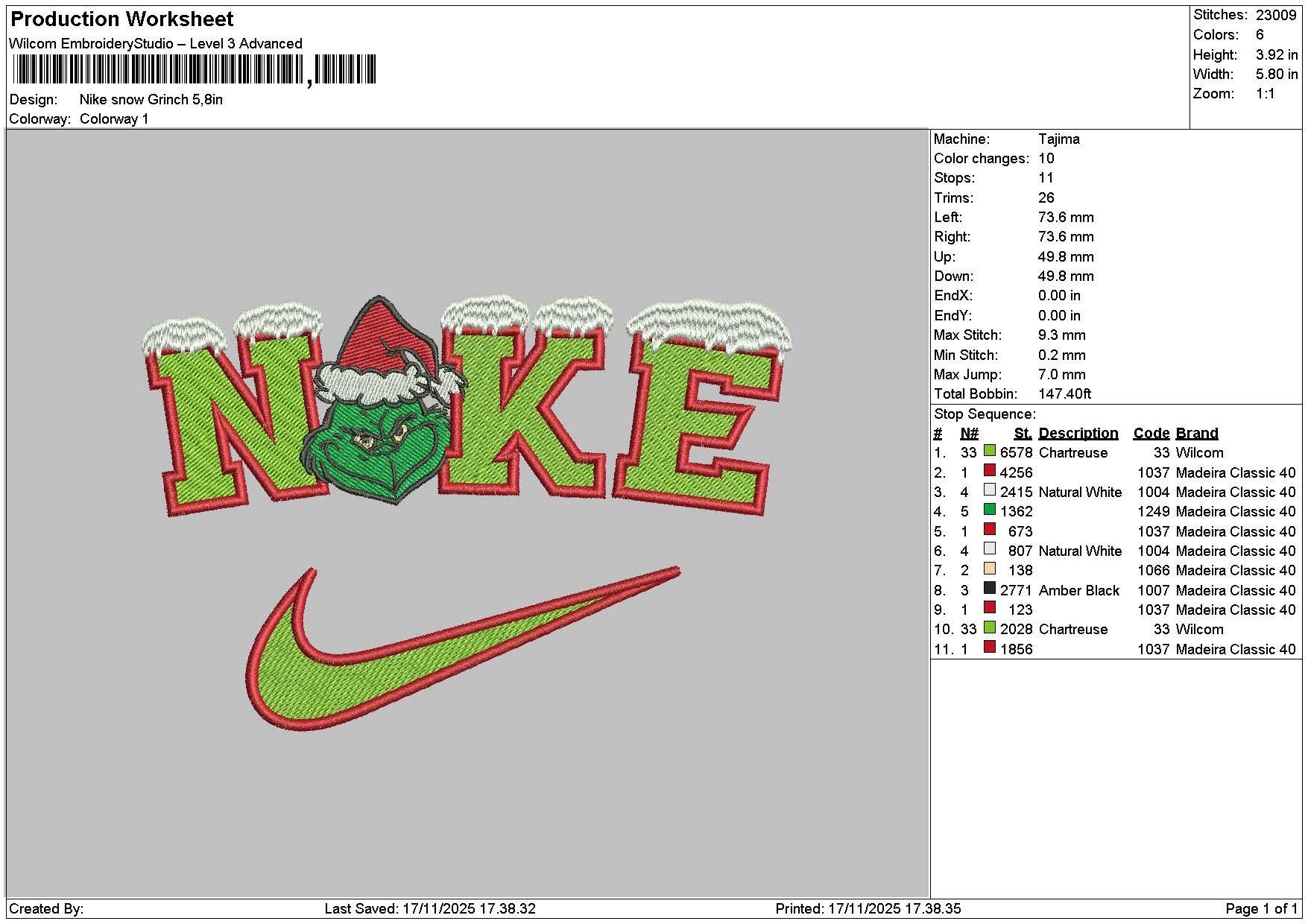
Task: Click the red swatch beside stitch count 123
Action: coord(989,608)
